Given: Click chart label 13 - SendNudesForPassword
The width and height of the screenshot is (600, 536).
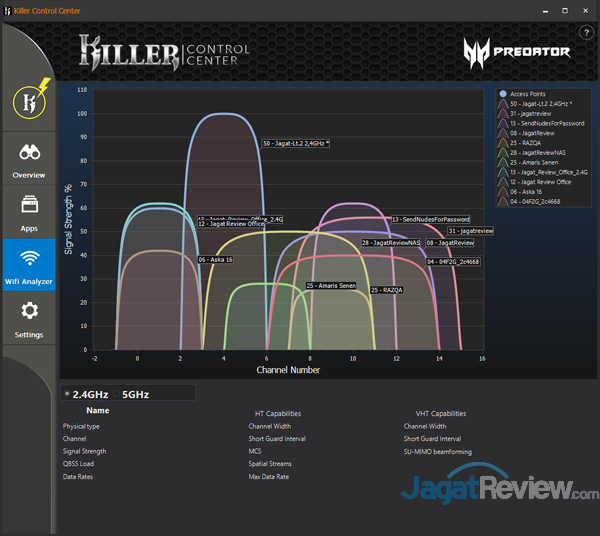Looking at the screenshot, I should [430, 220].
